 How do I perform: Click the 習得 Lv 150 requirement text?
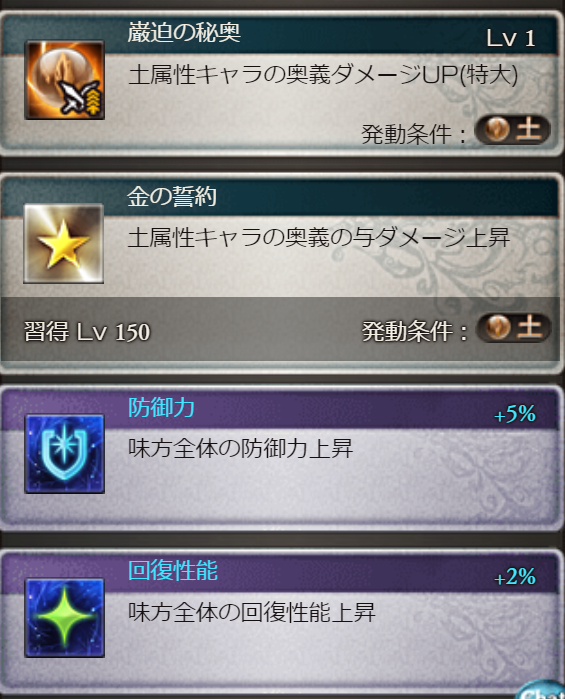(x=87, y=332)
